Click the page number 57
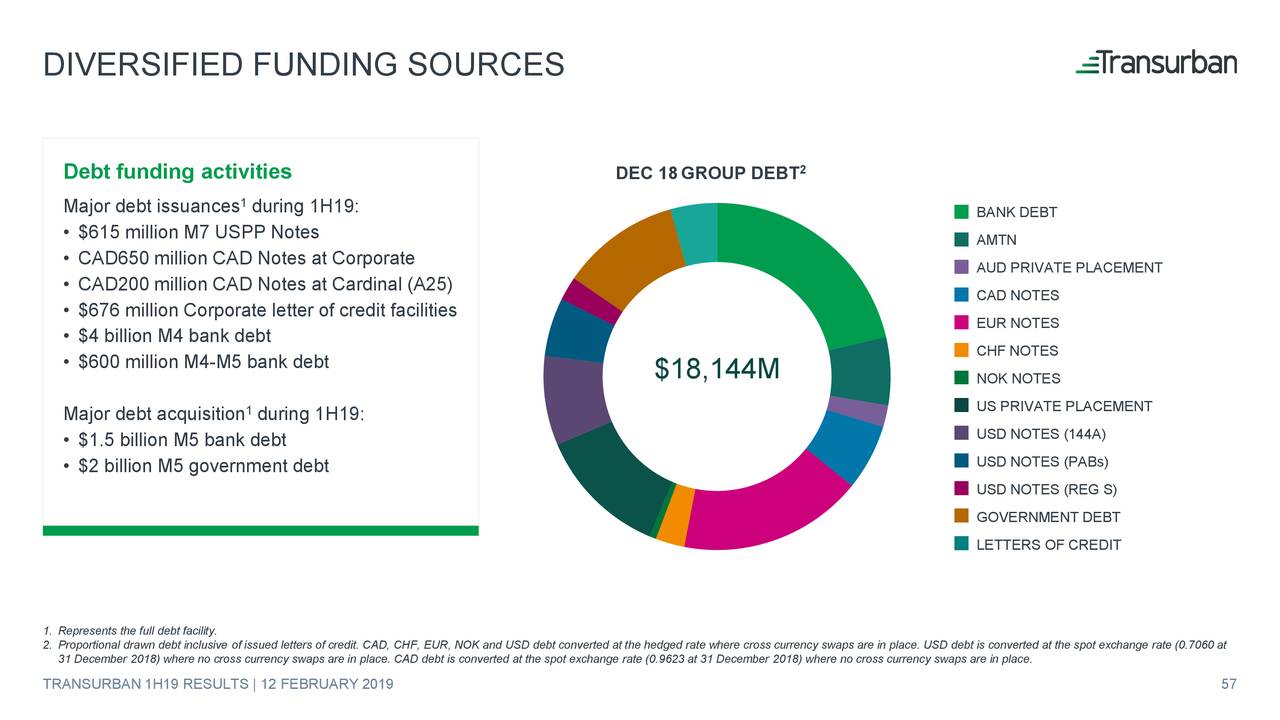Screen dimensions: 1280x720 click(x=1229, y=684)
